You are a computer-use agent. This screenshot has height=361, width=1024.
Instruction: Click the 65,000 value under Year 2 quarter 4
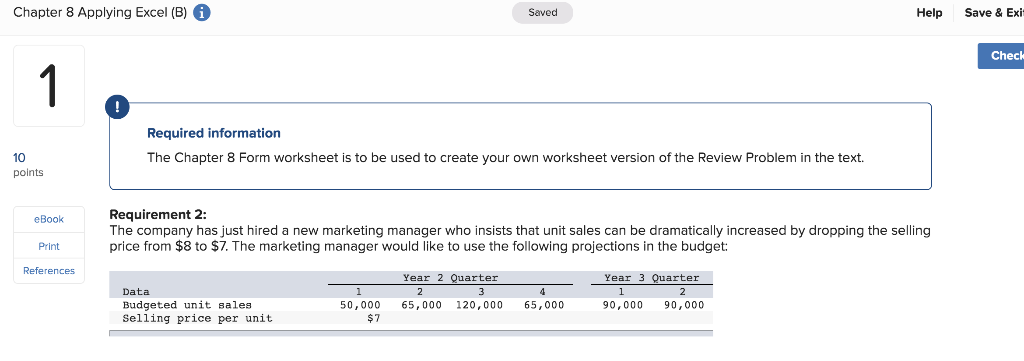point(543,305)
